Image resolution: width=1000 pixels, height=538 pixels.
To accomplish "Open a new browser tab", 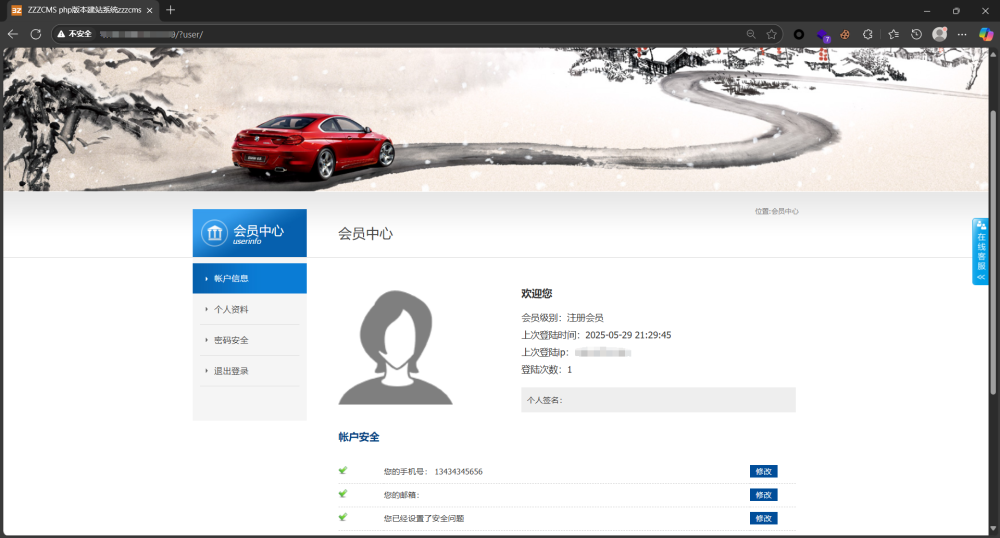I will (x=170, y=10).
